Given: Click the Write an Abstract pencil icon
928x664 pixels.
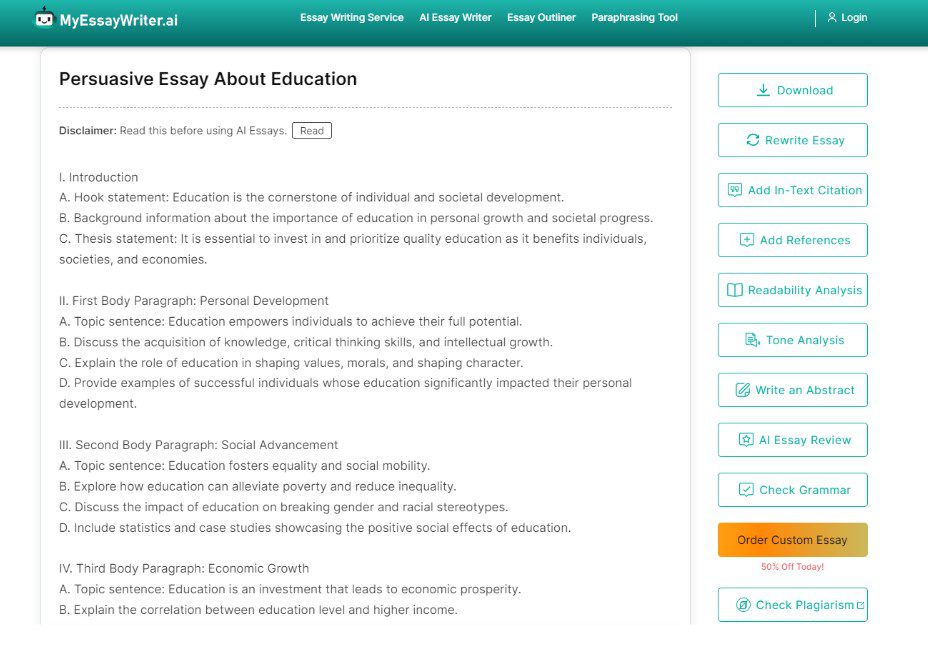Looking at the screenshot, I should click(x=743, y=390).
